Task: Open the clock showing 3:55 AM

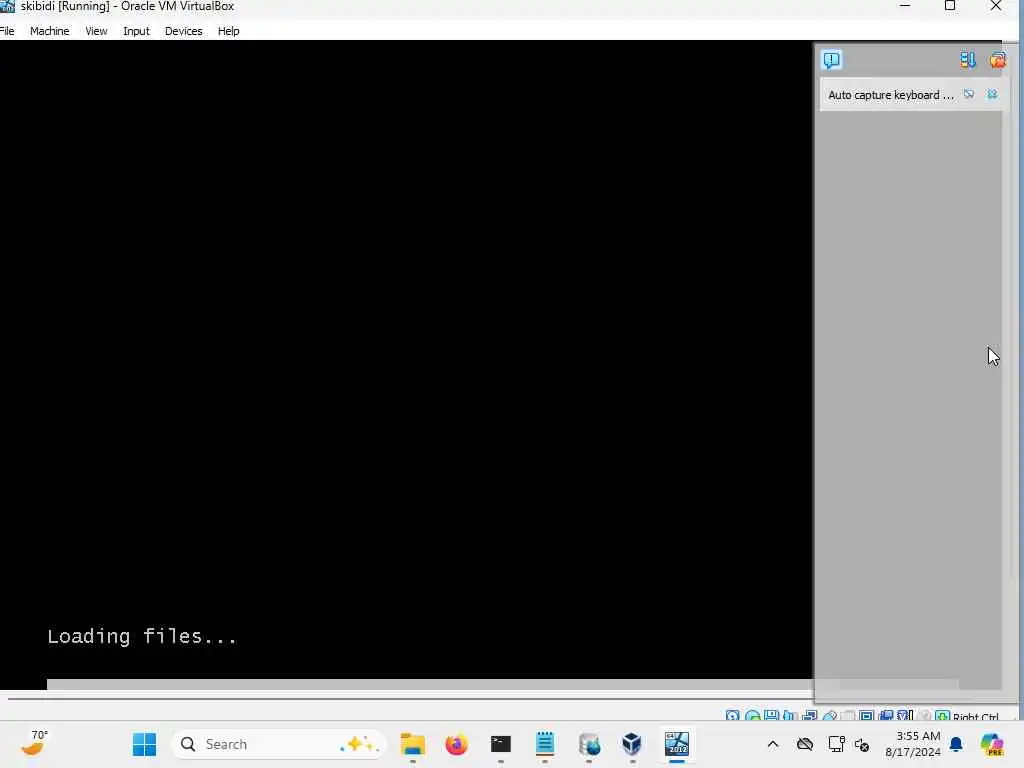Action: pyautogui.click(x=913, y=744)
